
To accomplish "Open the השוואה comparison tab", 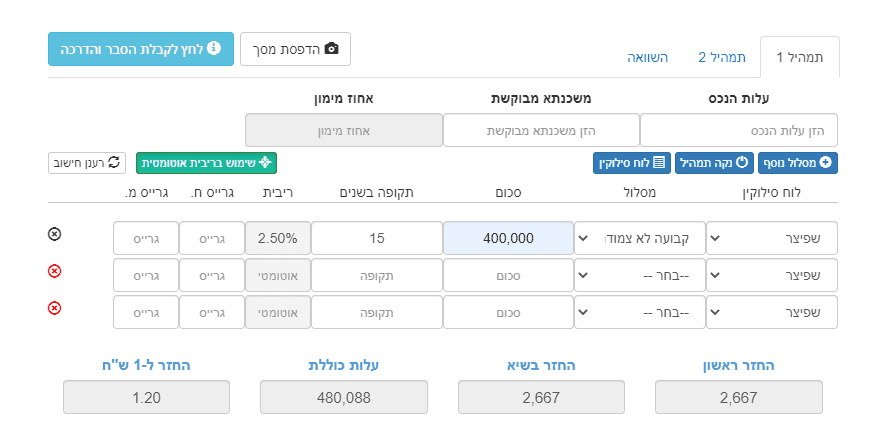I will 647,57.
